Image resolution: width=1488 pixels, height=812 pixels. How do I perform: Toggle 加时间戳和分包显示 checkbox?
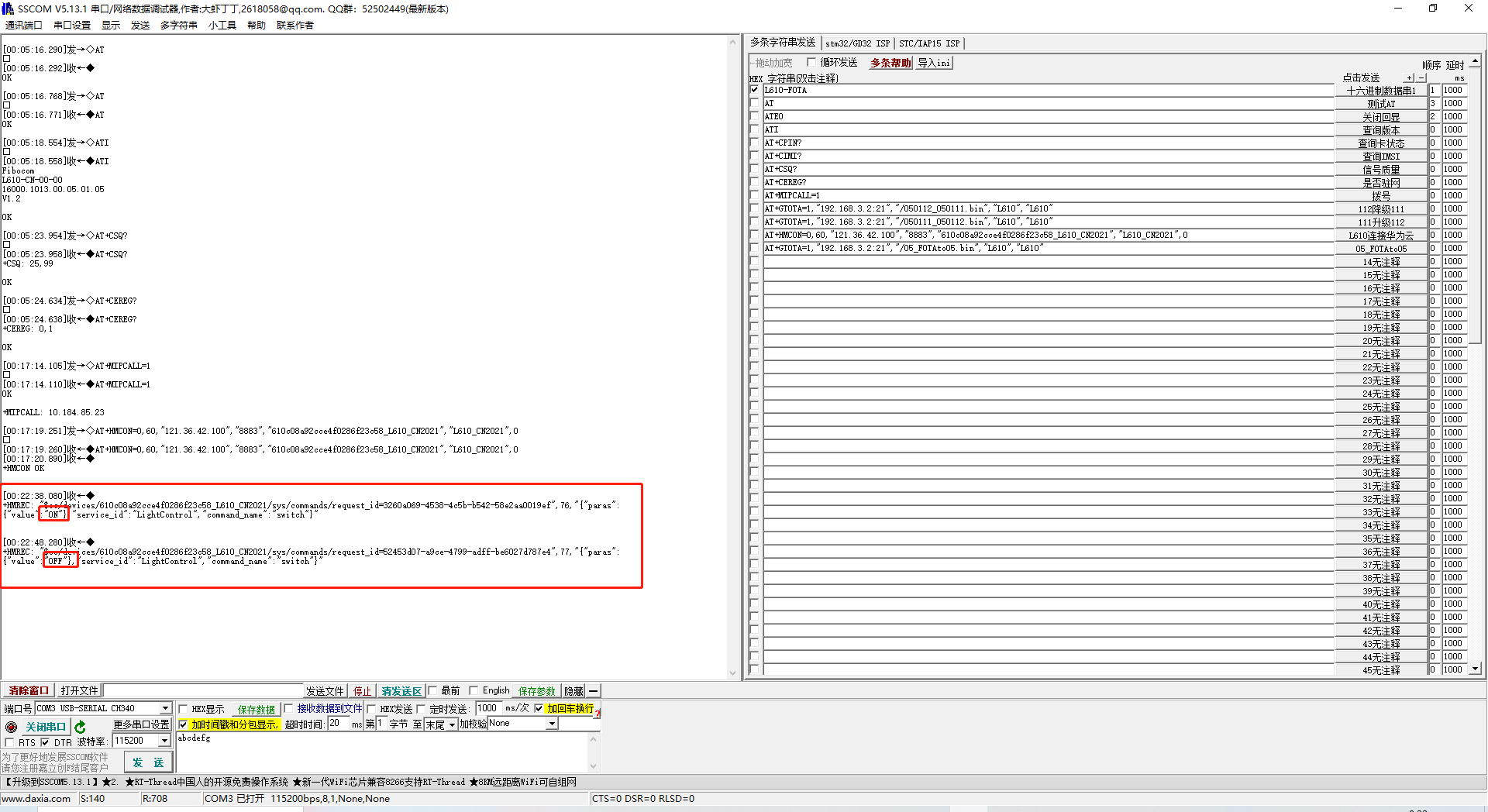pyautogui.click(x=184, y=724)
